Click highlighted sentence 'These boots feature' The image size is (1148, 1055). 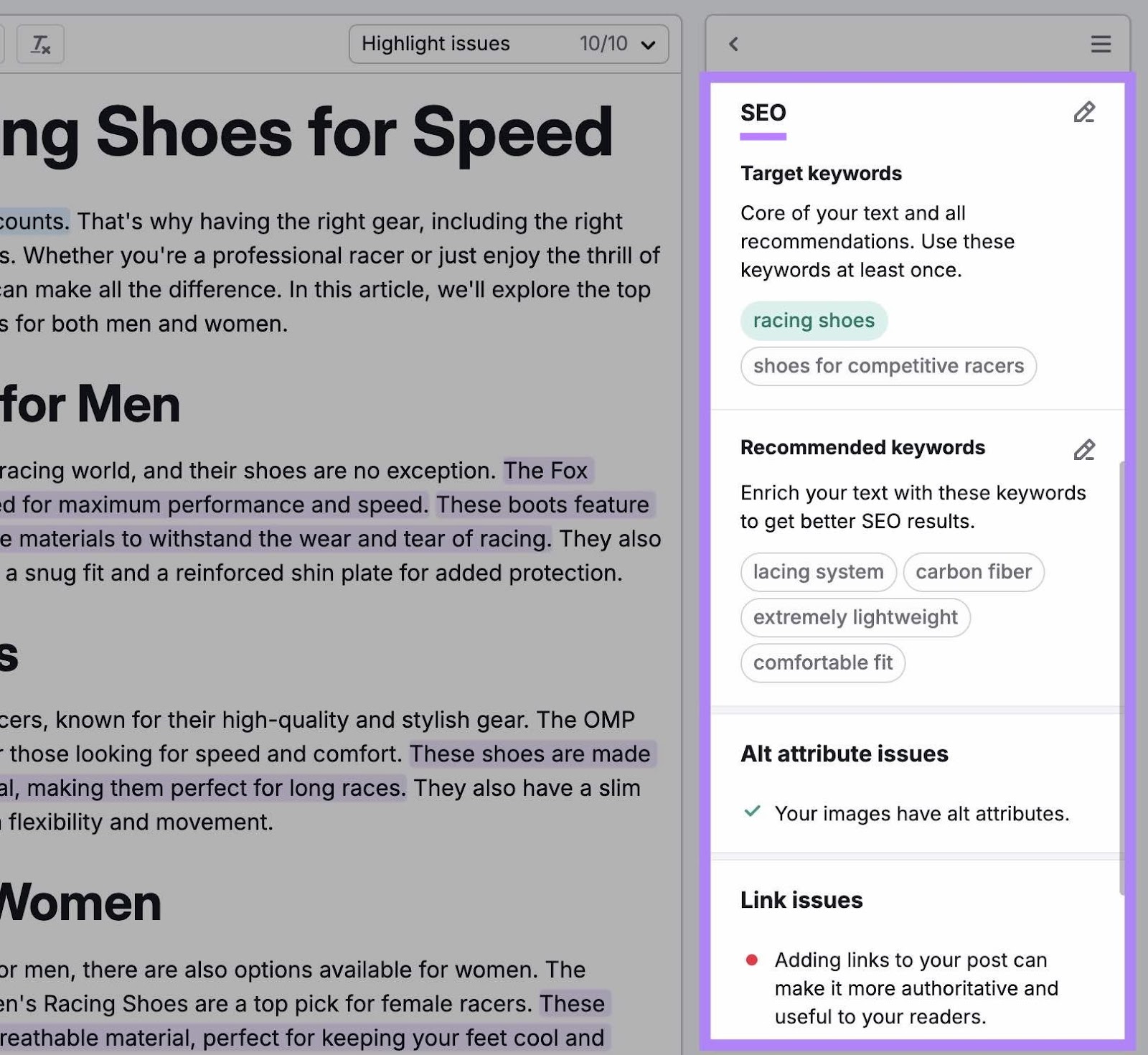(x=542, y=505)
